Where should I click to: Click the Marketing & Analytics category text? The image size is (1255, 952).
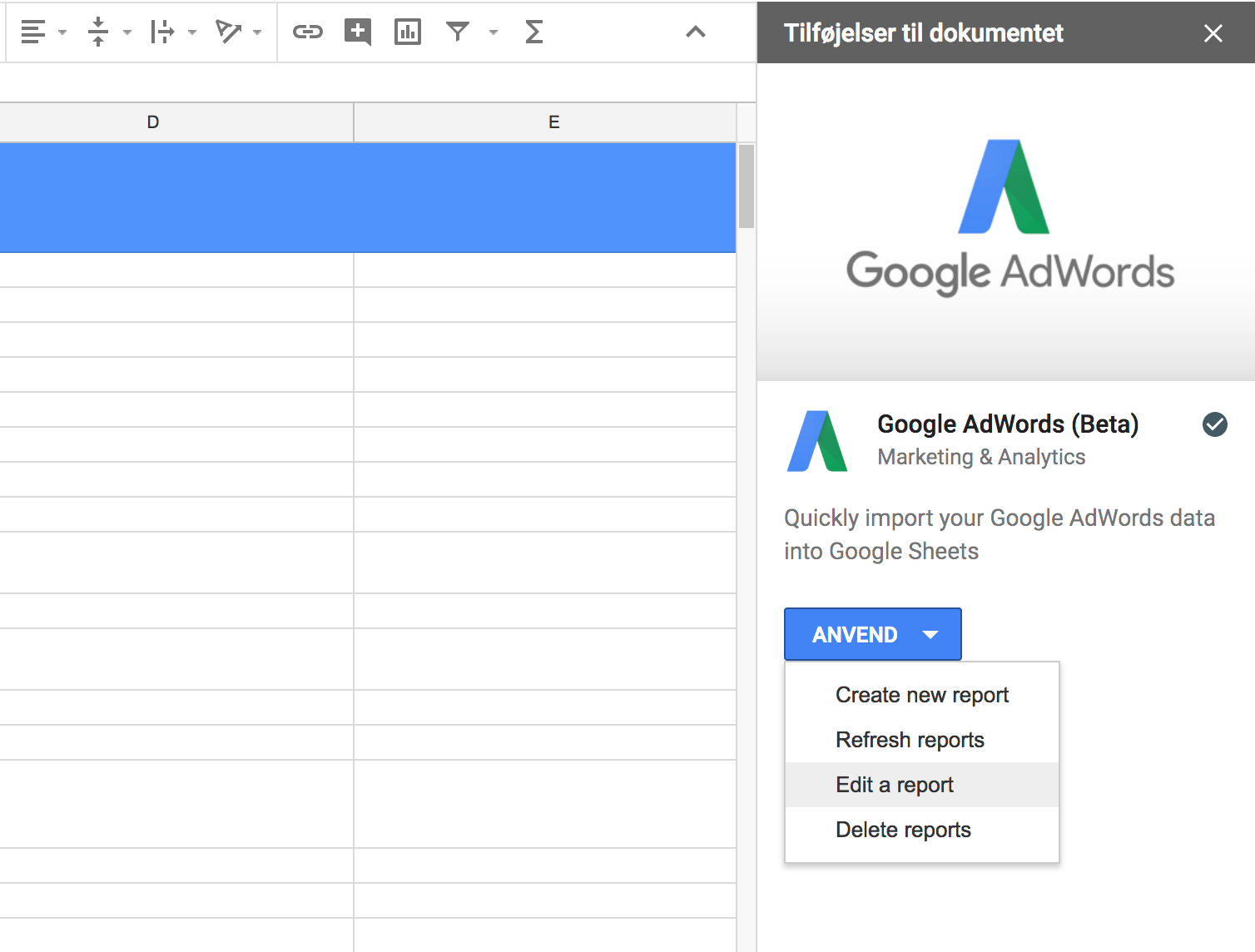point(981,457)
